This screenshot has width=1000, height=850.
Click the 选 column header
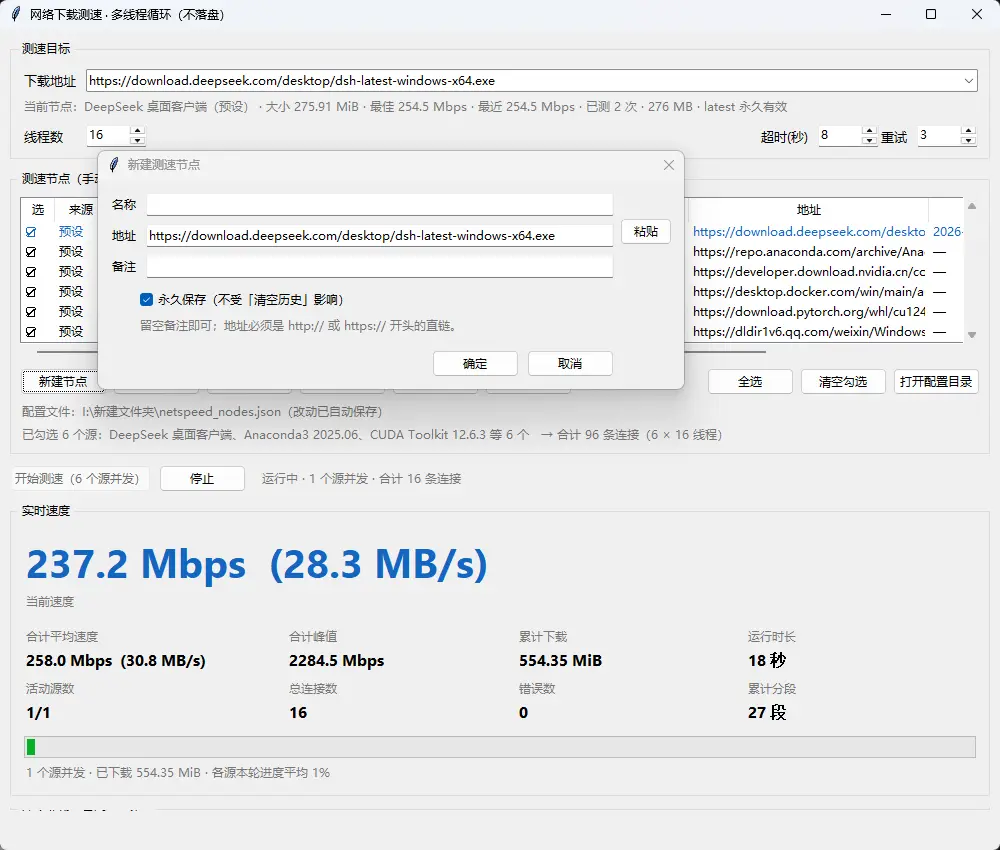(38, 210)
